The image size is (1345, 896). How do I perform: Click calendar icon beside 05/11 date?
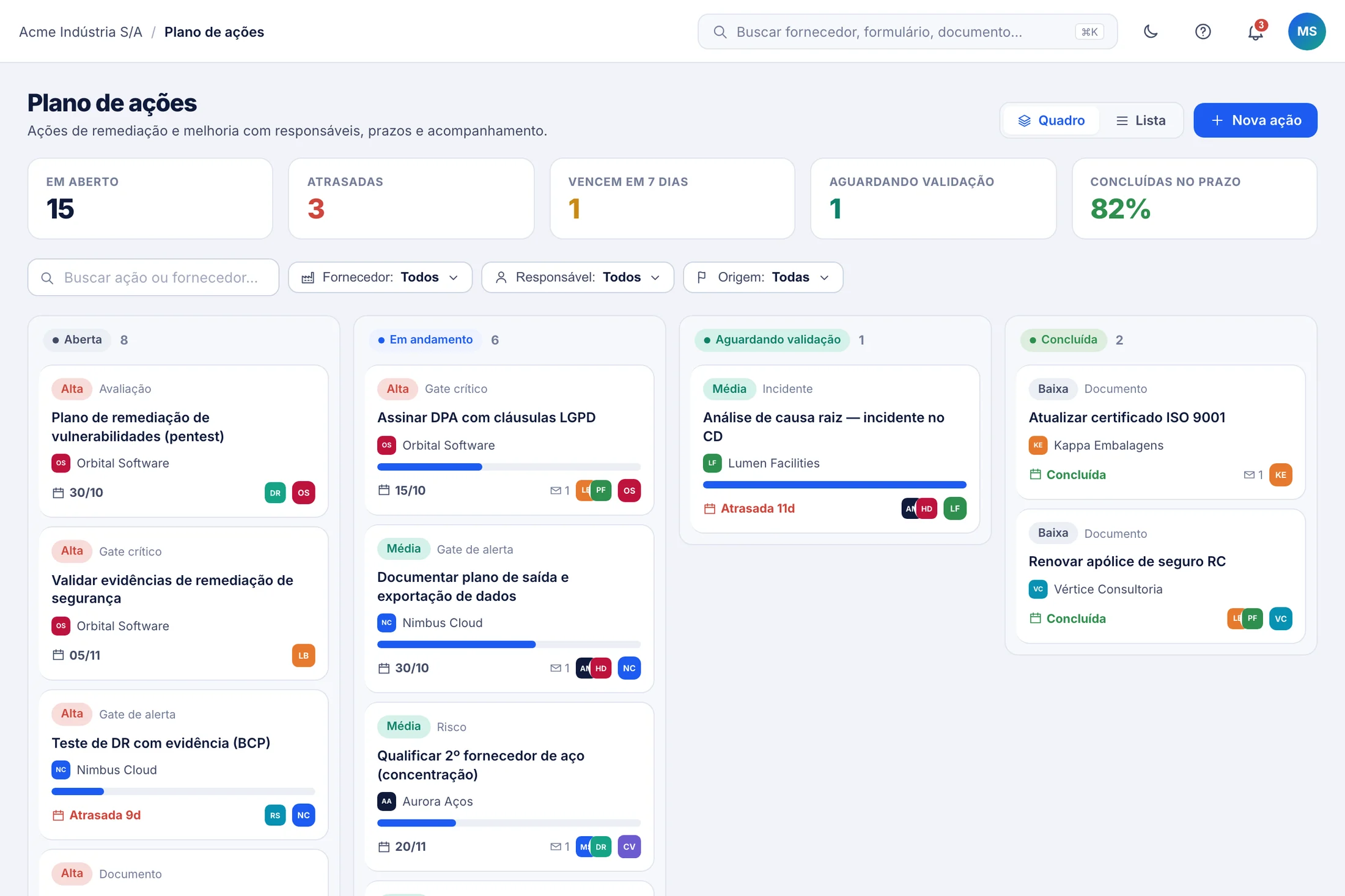point(58,655)
